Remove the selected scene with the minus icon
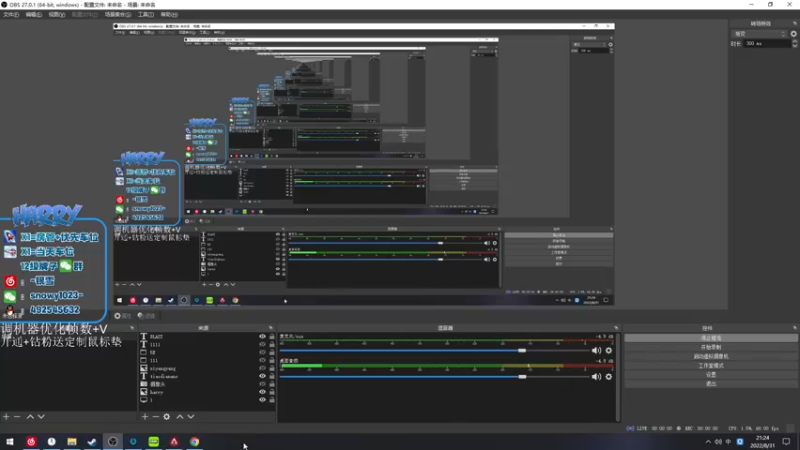The width and height of the screenshot is (800, 450). [x=17, y=417]
